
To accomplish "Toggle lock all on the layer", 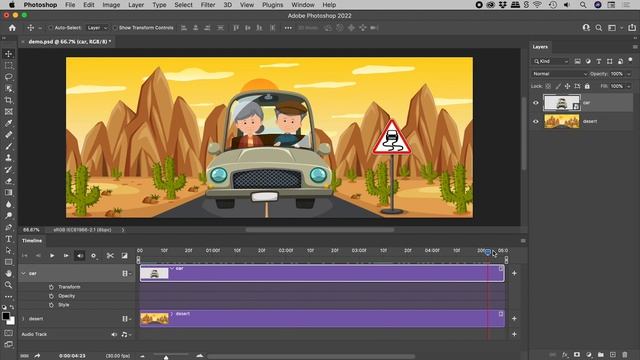I will (x=587, y=86).
